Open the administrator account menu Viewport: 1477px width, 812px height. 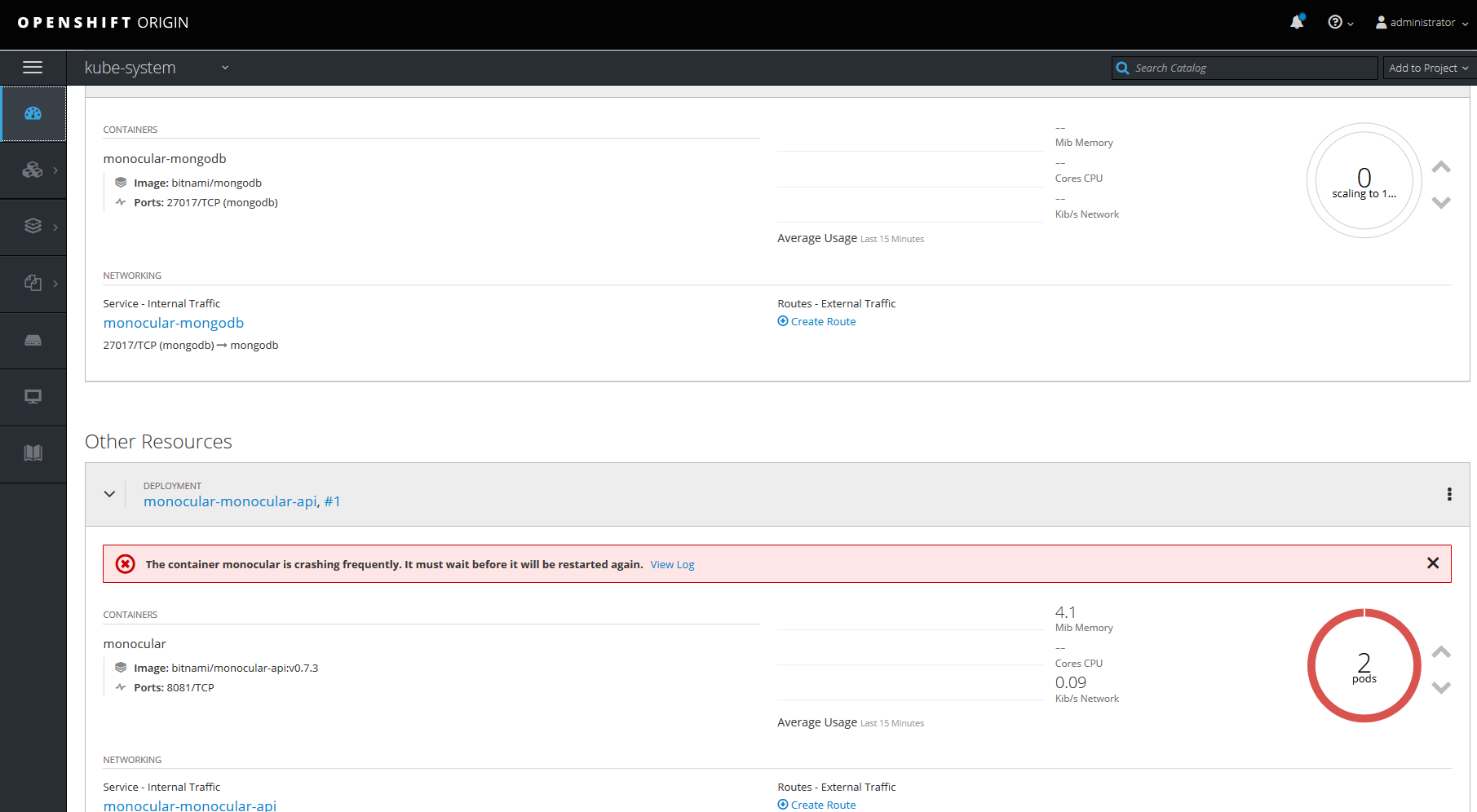pyautogui.click(x=1420, y=22)
